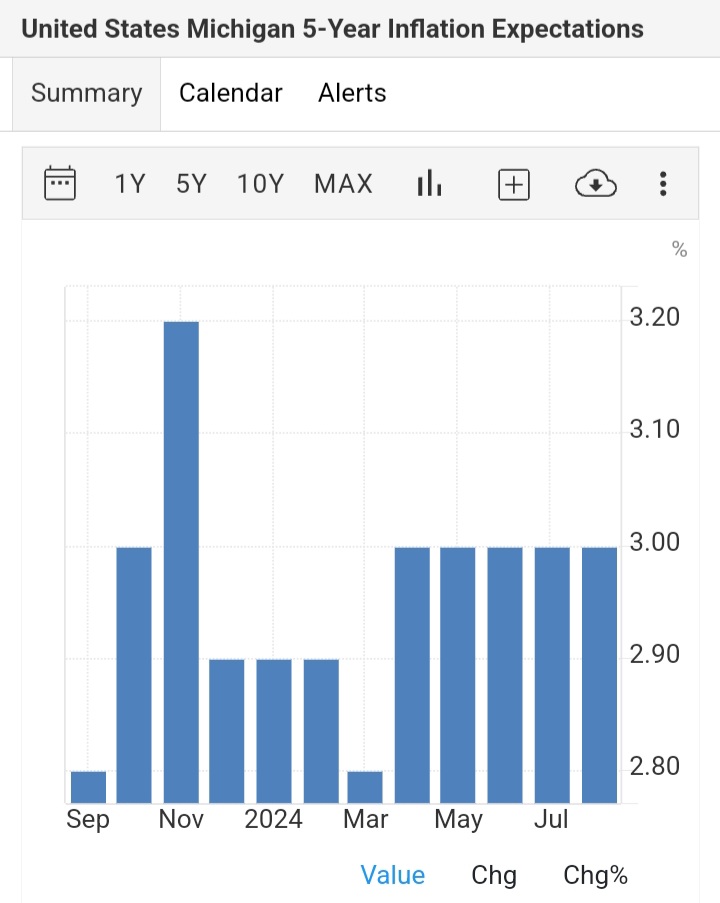Go to the Alerts tab
Viewport: 720px width, 903px height.
(x=352, y=93)
